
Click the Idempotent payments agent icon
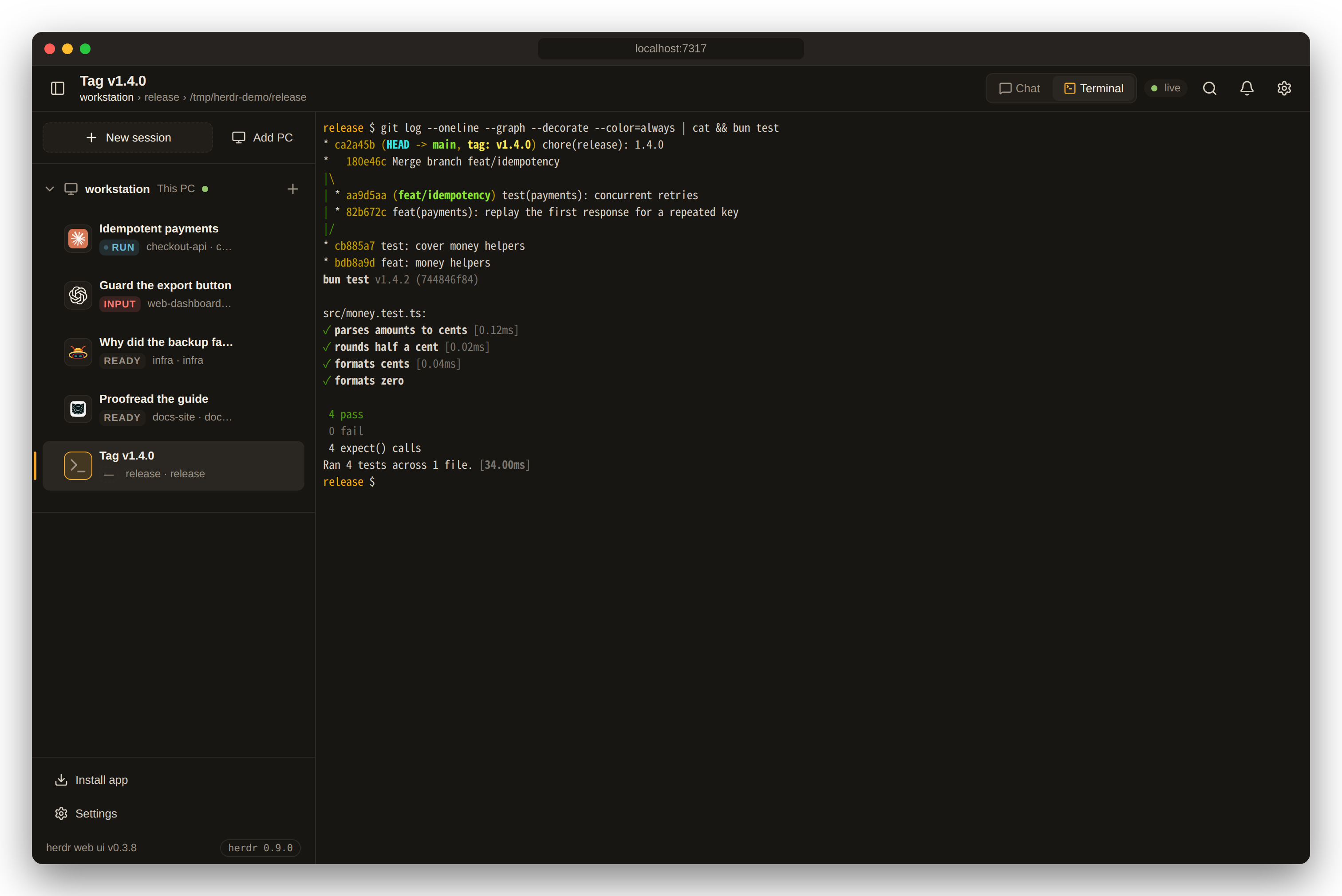tap(78, 238)
